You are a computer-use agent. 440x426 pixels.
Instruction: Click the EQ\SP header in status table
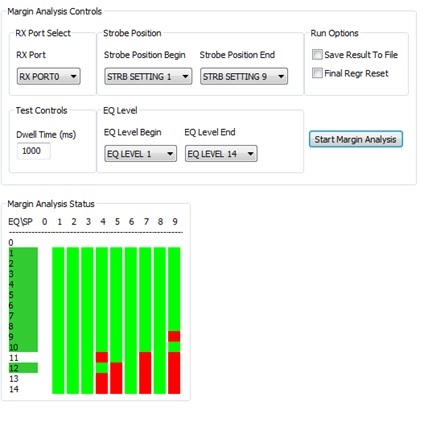tap(20, 222)
